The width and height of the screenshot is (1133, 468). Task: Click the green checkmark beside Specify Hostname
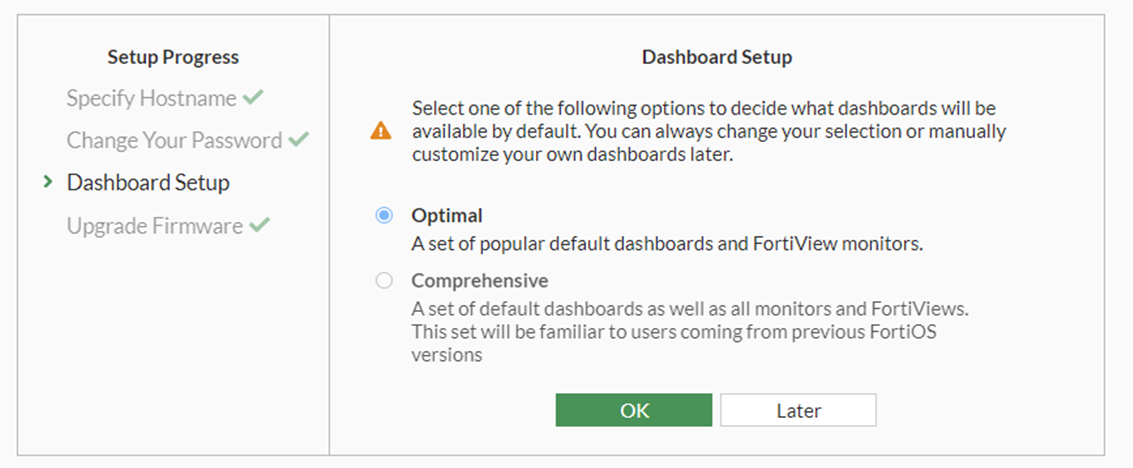pyautogui.click(x=253, y=98)
